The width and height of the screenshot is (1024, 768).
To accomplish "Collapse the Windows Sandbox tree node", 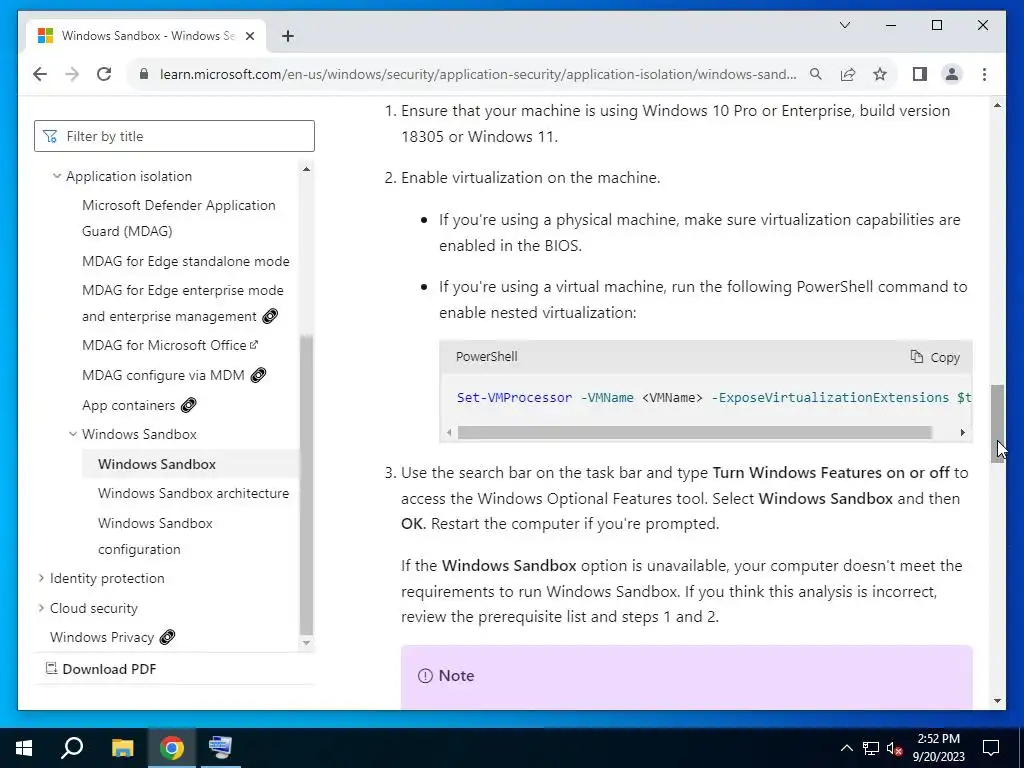I will pyautogui.click(x=73, y=434).
